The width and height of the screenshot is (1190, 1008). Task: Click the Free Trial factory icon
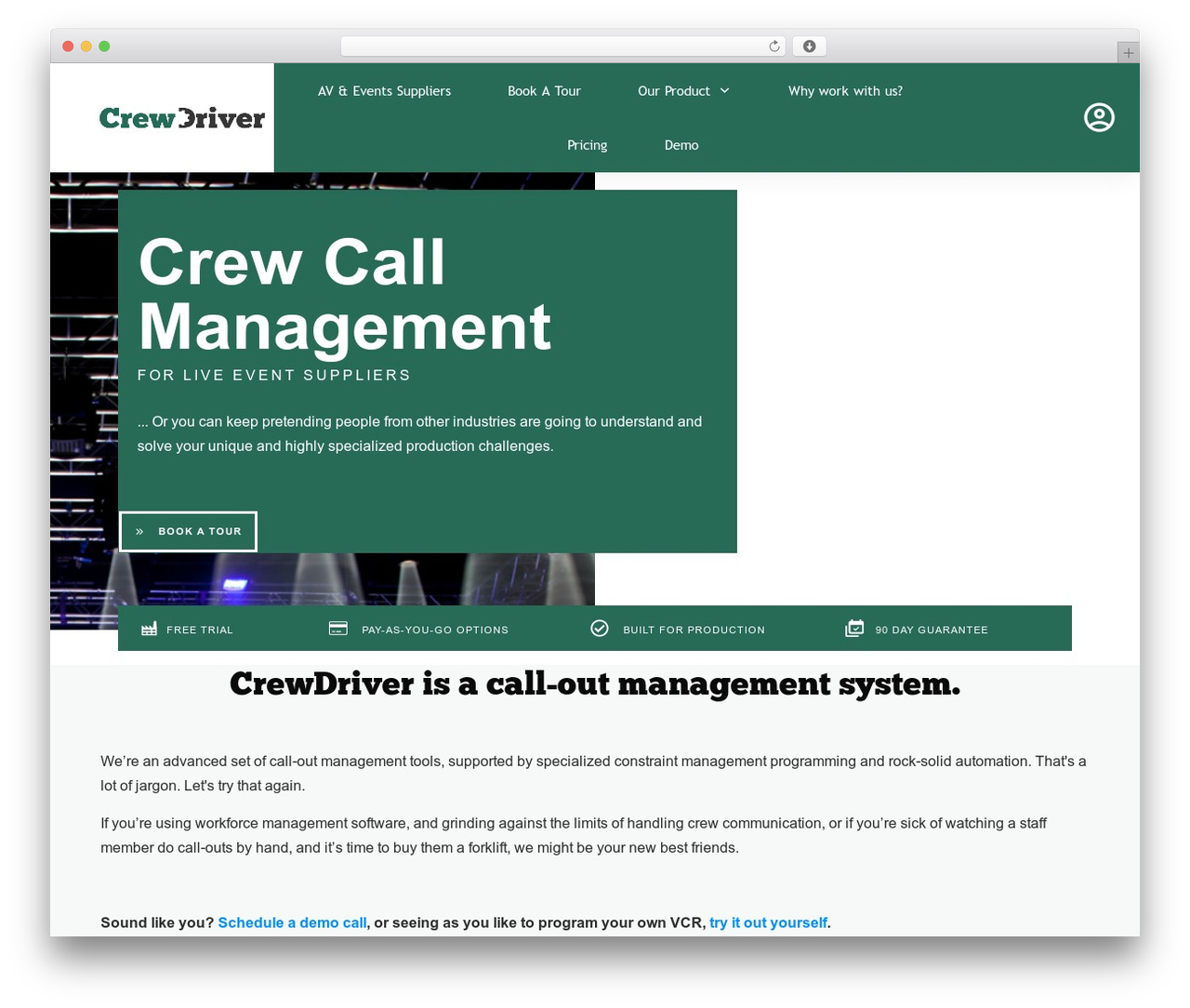click(149, 630)
